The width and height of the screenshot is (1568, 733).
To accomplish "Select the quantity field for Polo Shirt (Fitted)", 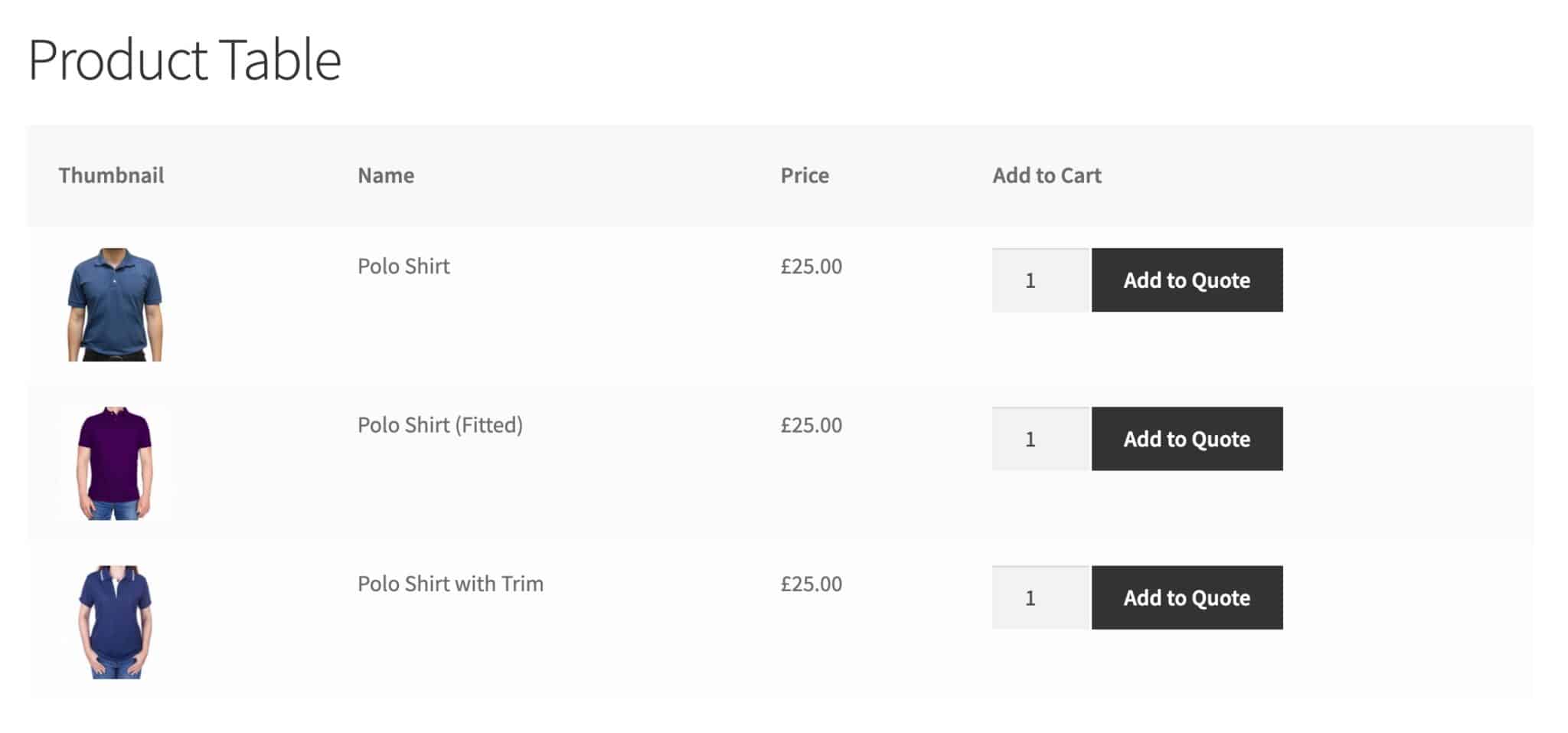I will pos(1038,439).
